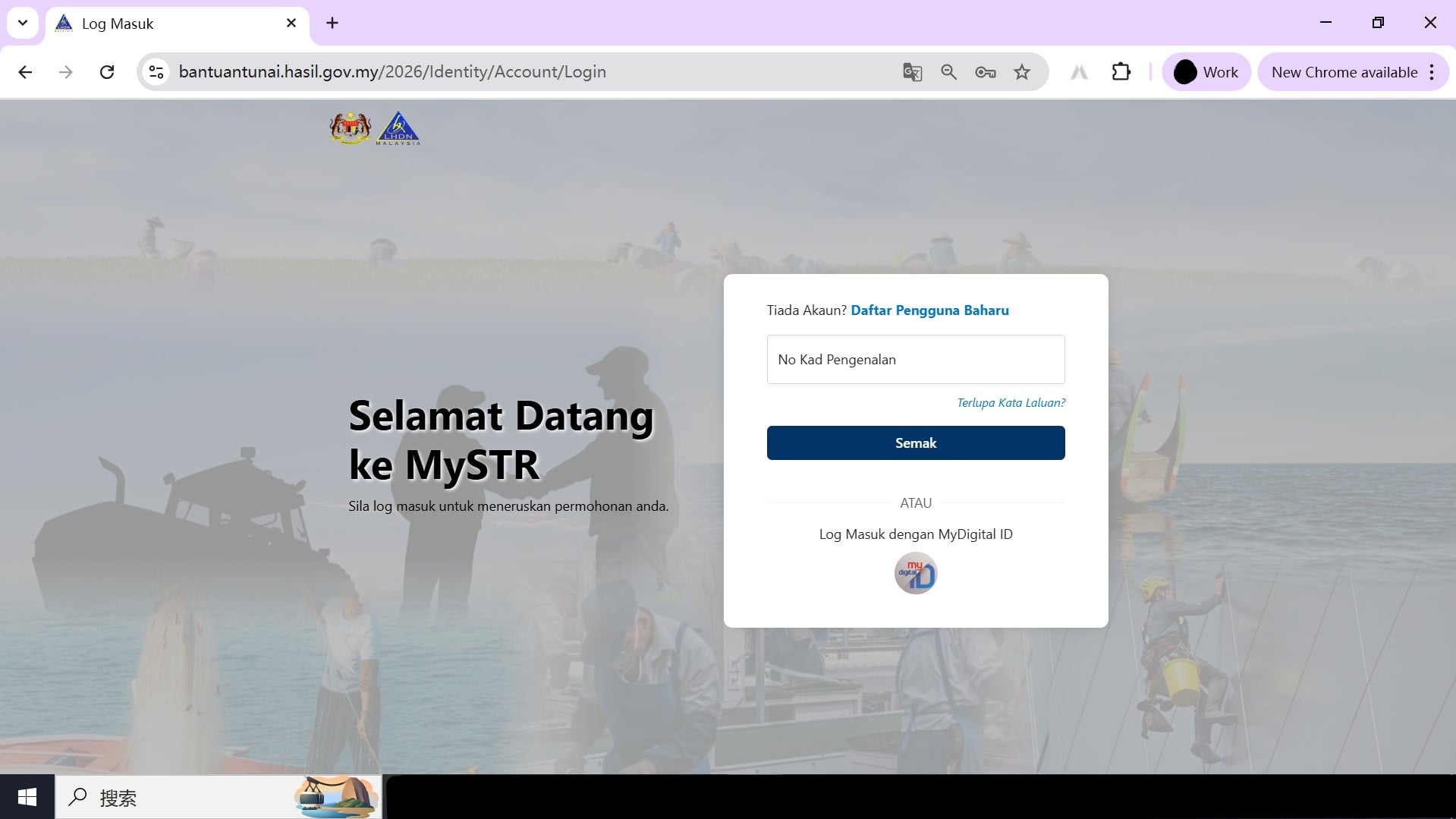Viewport: 1456px width, 819px height.
Task: Click the Google Translate icon
Action: tap(912, 72)
